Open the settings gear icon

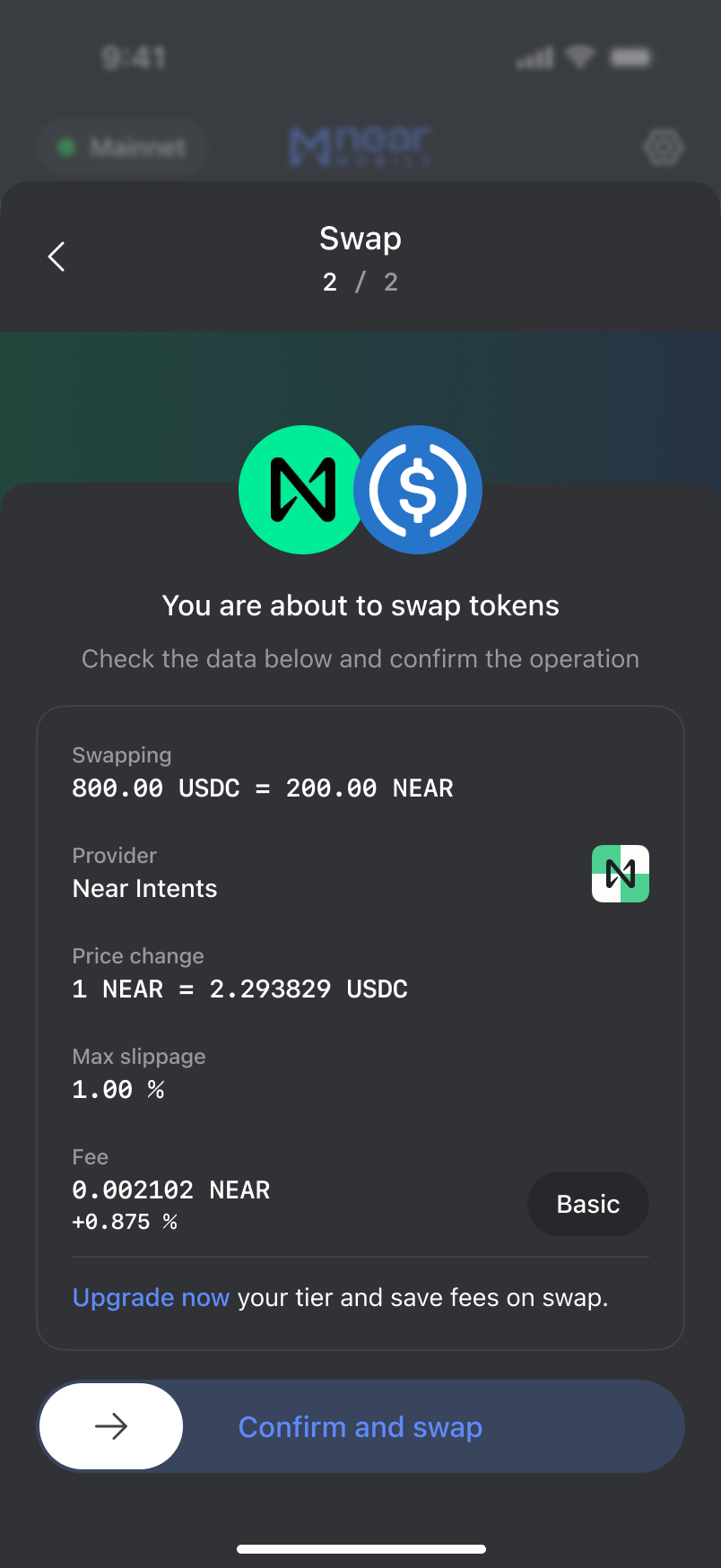coord(664,147)
